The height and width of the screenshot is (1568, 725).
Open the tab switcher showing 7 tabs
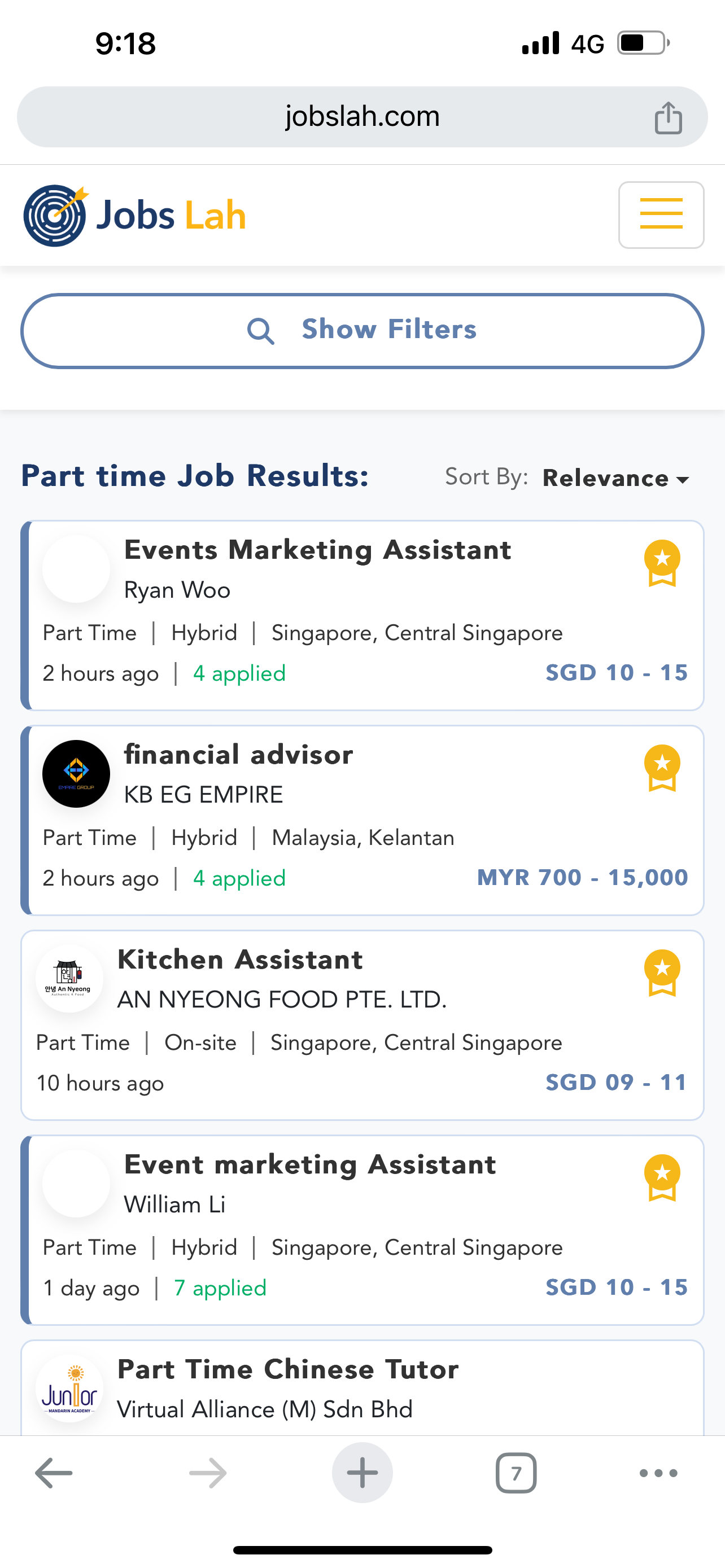click(516, 1473)
